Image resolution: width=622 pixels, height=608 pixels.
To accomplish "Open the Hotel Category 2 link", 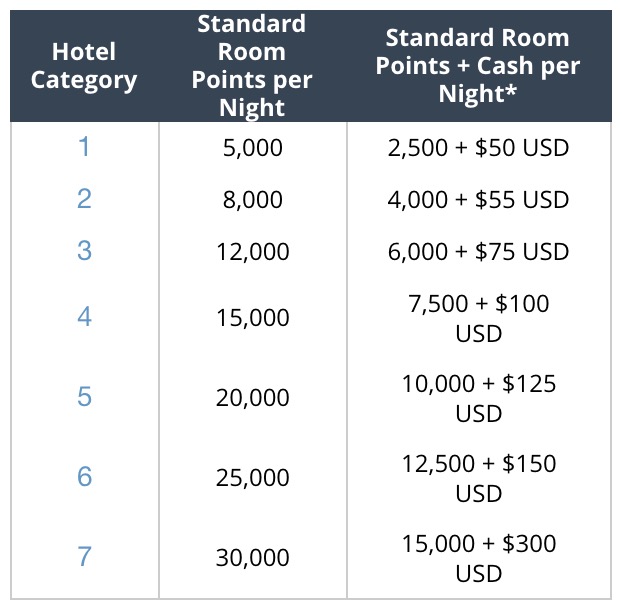I will point(84,199).
